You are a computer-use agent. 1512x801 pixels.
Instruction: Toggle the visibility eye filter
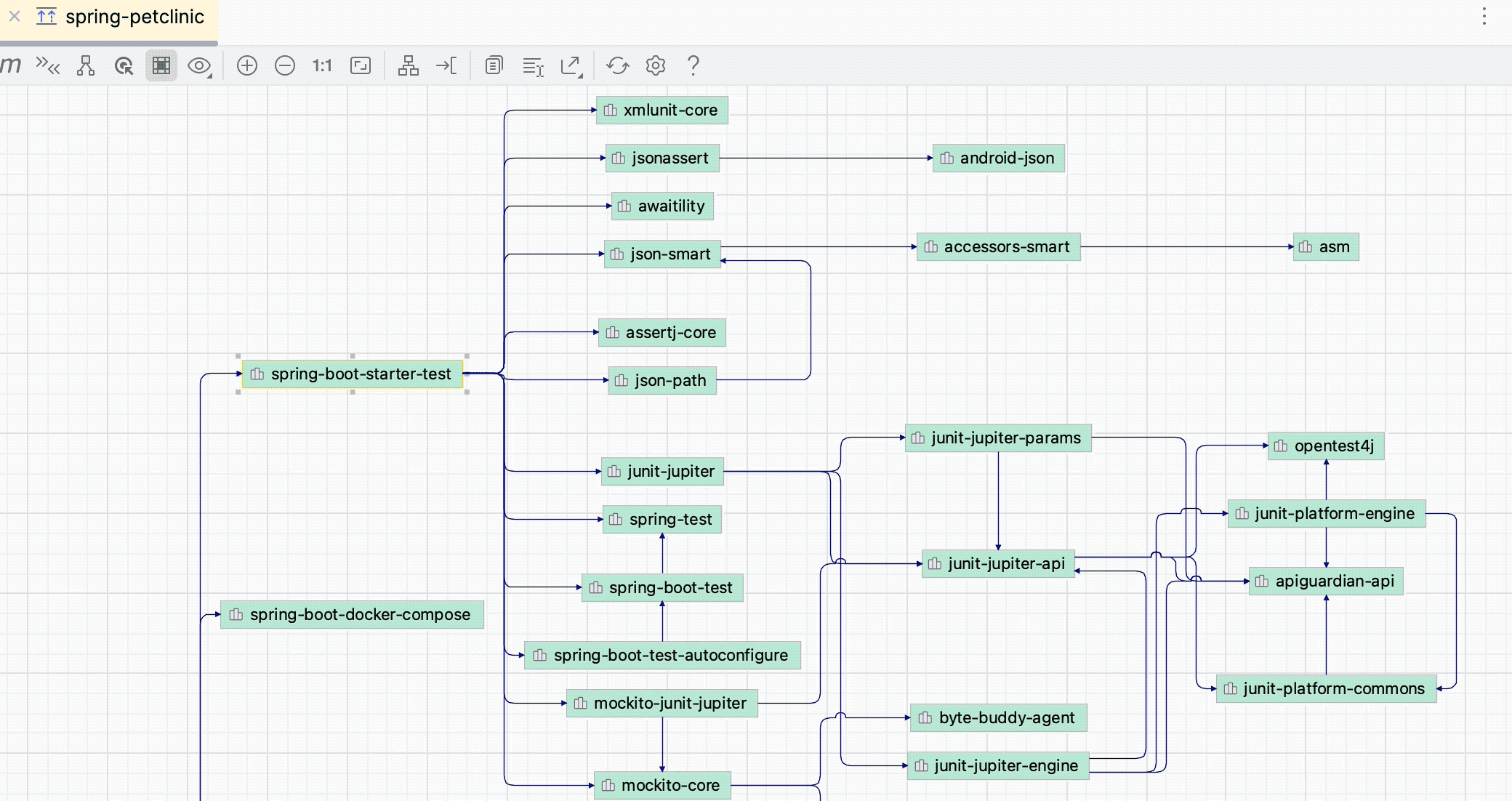[x=197, y=65]
